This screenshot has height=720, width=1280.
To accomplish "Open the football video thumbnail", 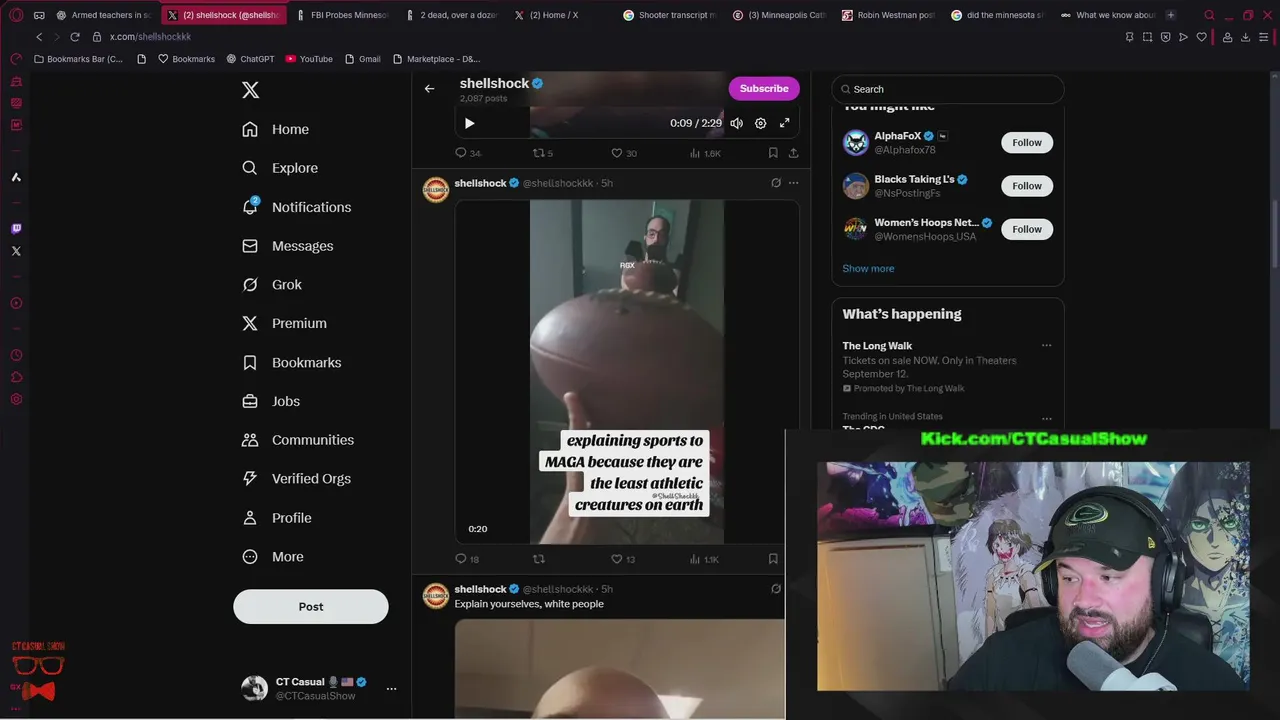I will tap(627, 372).
